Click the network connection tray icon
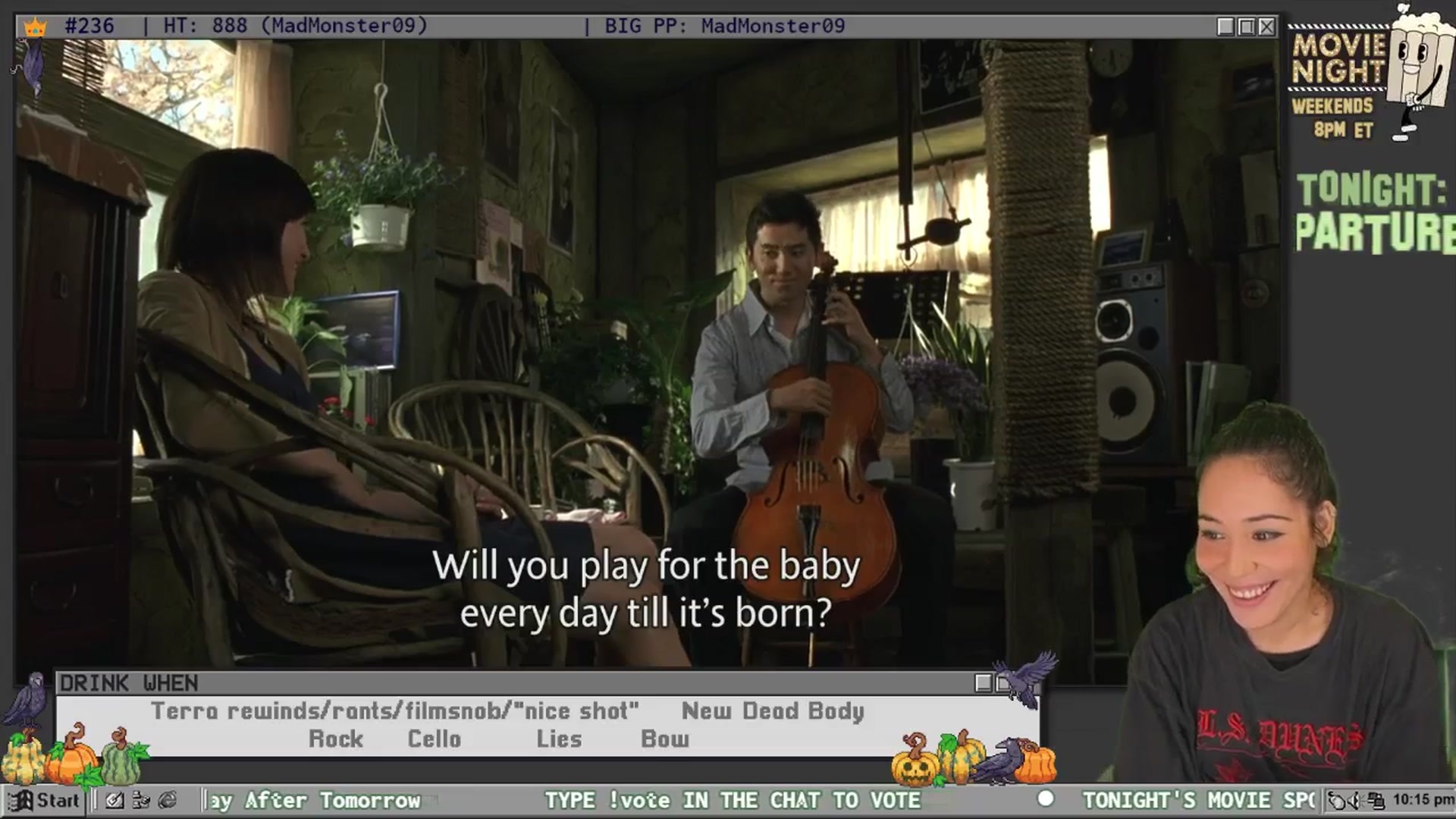This screenshot has width=1456, height=819. pos(1375,800)
